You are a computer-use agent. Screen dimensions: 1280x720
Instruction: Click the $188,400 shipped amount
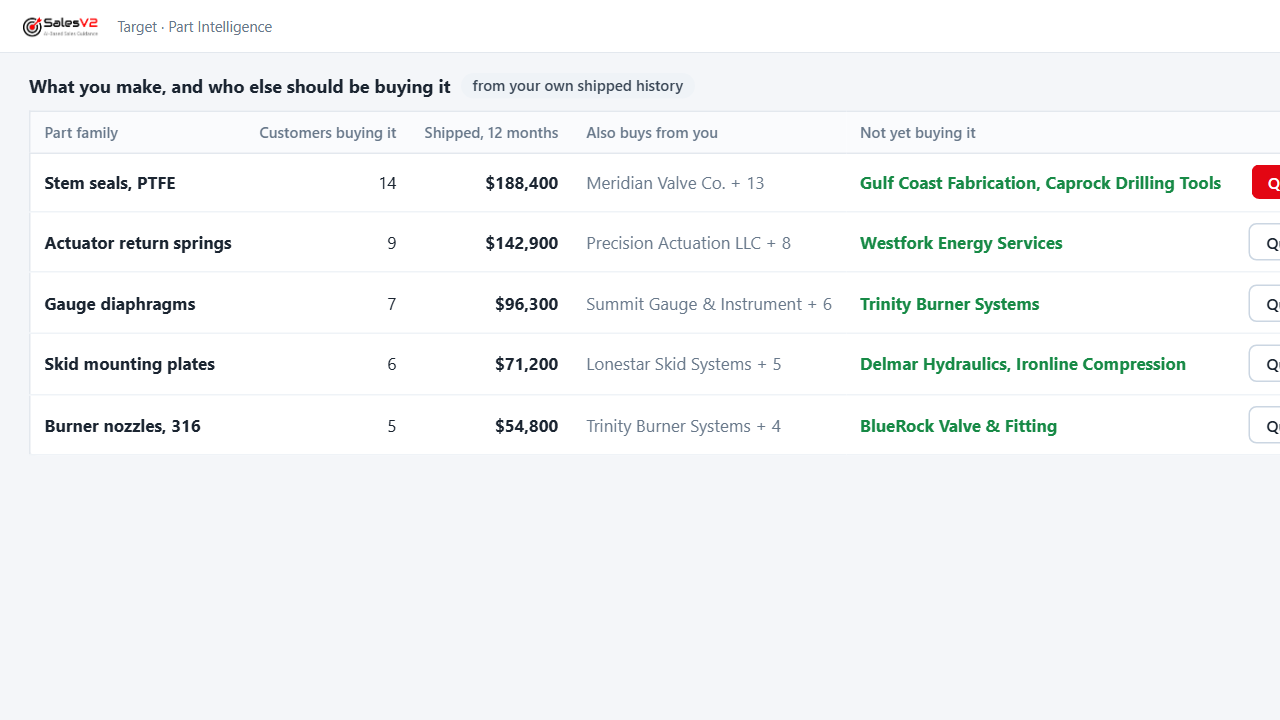coord(522,183)
